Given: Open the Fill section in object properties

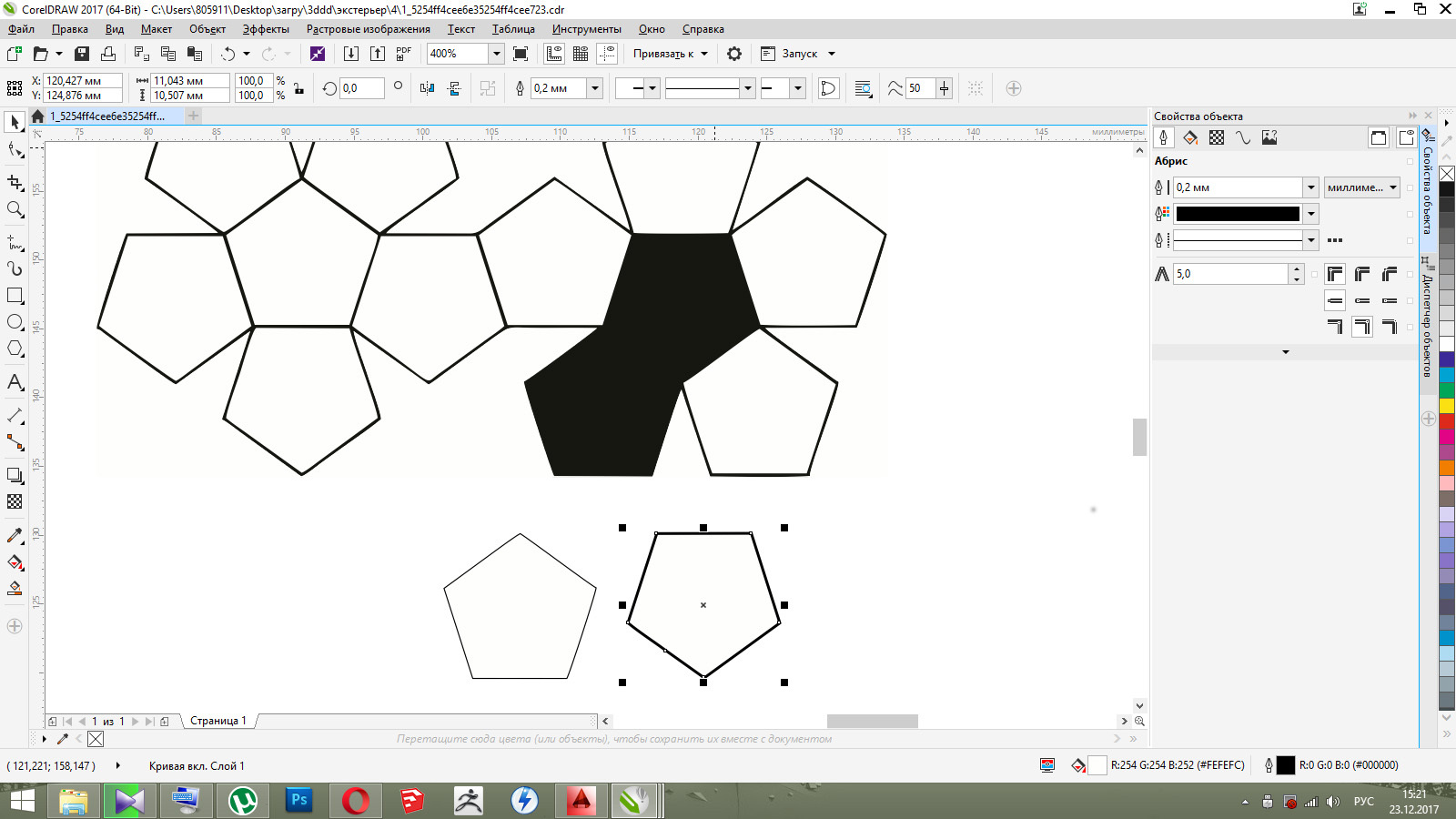Looking at the screenshot, I should (1190, 137).
